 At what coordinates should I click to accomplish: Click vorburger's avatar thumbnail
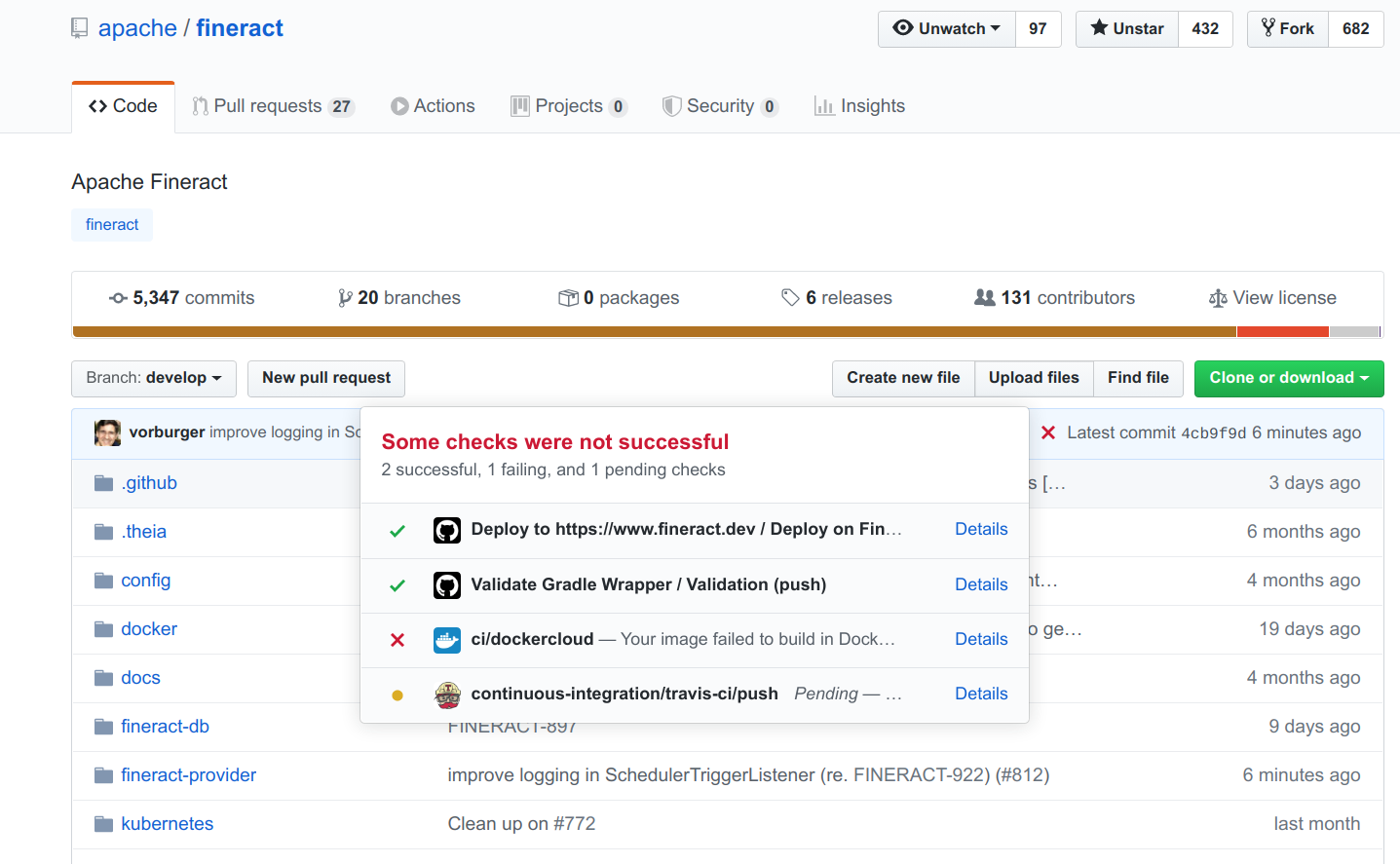coord(107,433)
